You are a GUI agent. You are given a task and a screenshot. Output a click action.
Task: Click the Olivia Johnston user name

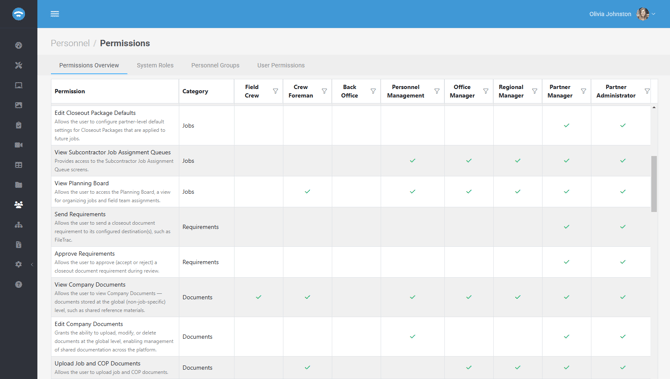pyautogui.click(x=610, y=14)
